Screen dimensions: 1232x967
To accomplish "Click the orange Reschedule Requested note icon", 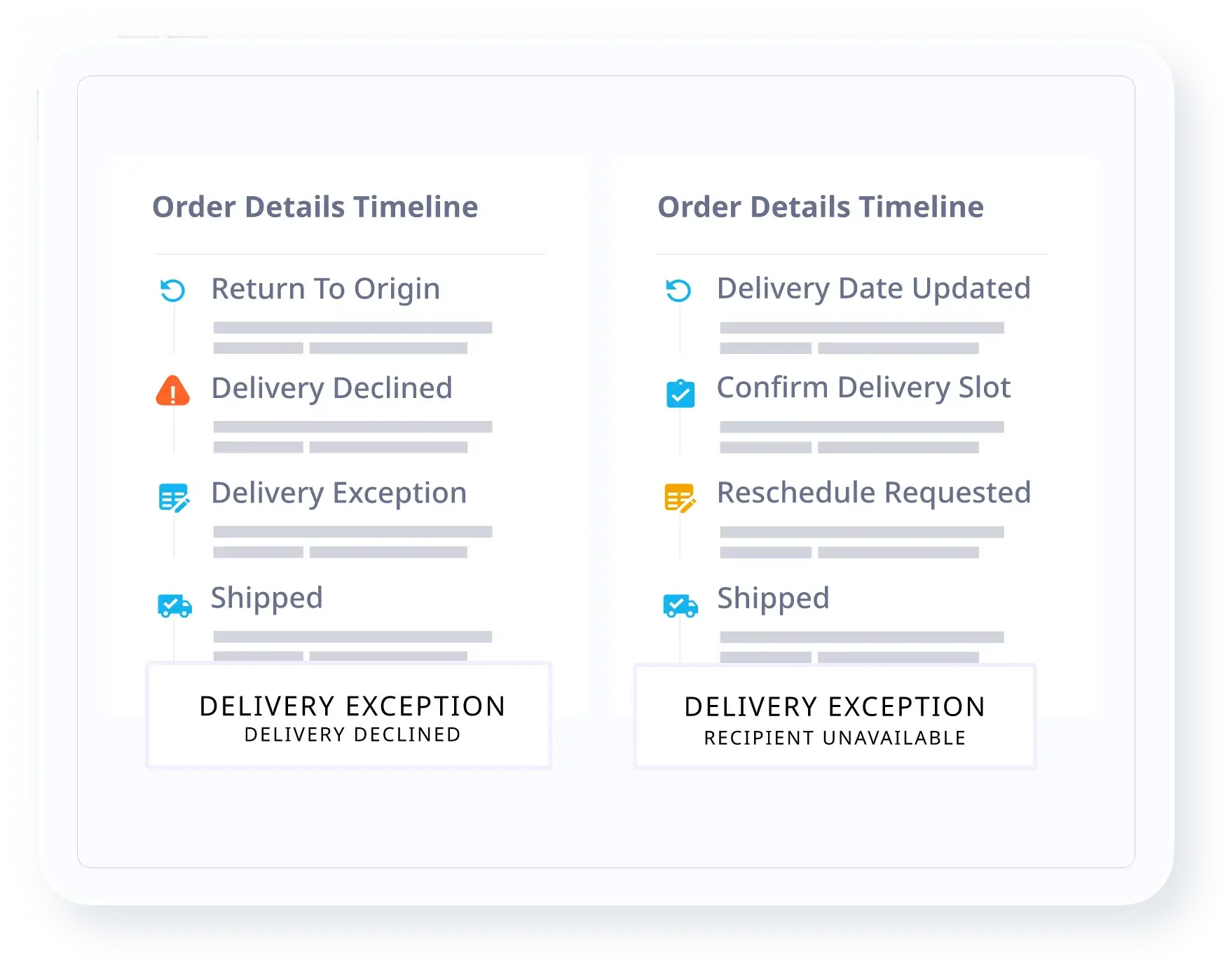I will coord(680,498).
